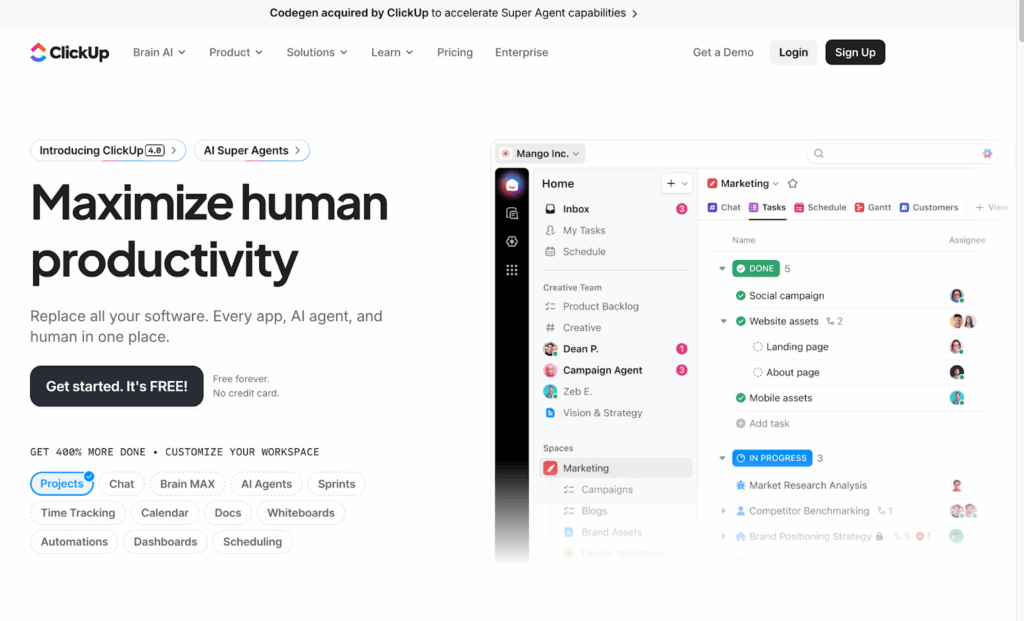Click the Get started. It's FREE! button

coord(117,386)
